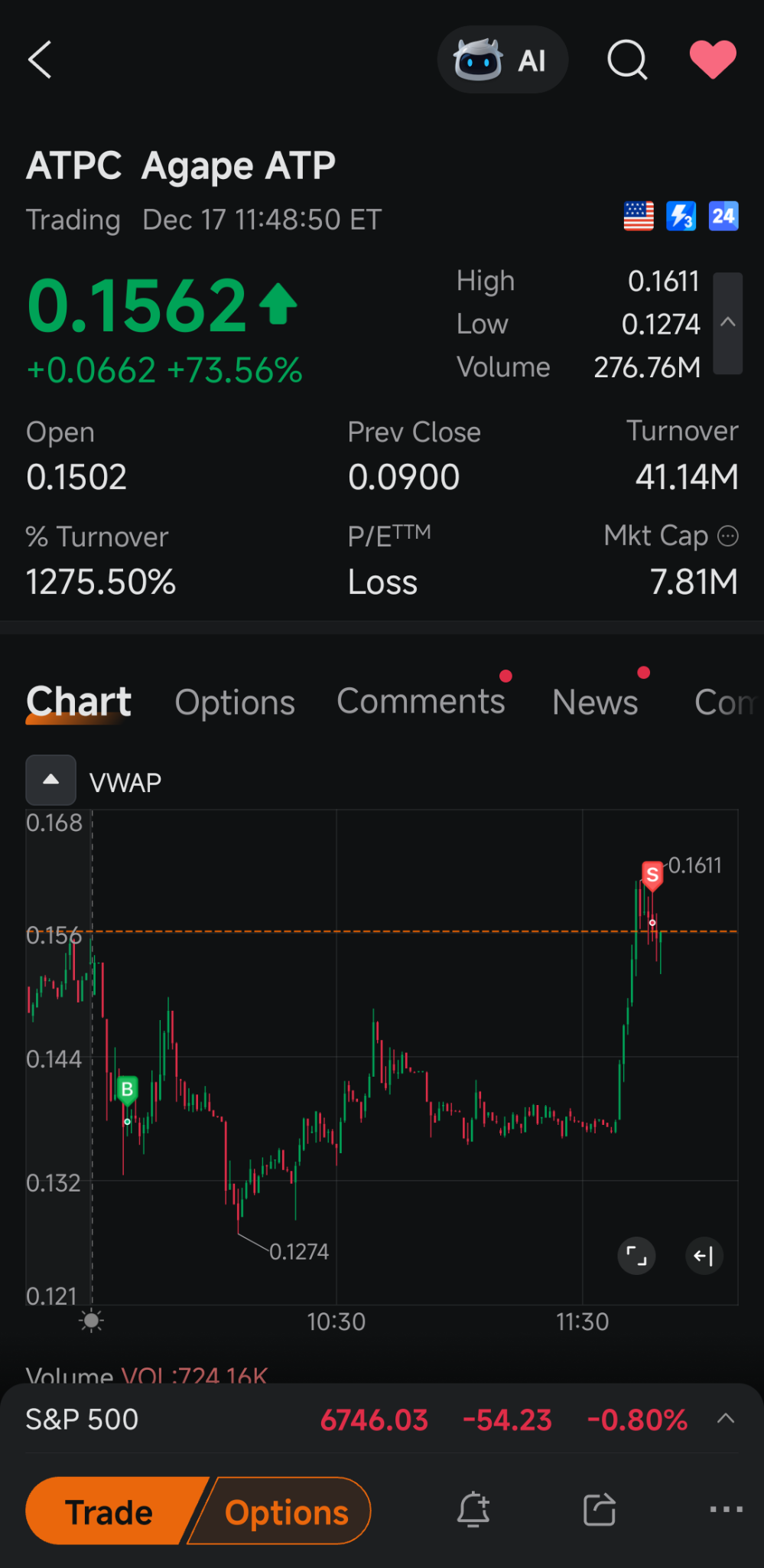Screen dimensions: 764x1568
Task: Tap the US flag market icon
Action: (639, 217)
